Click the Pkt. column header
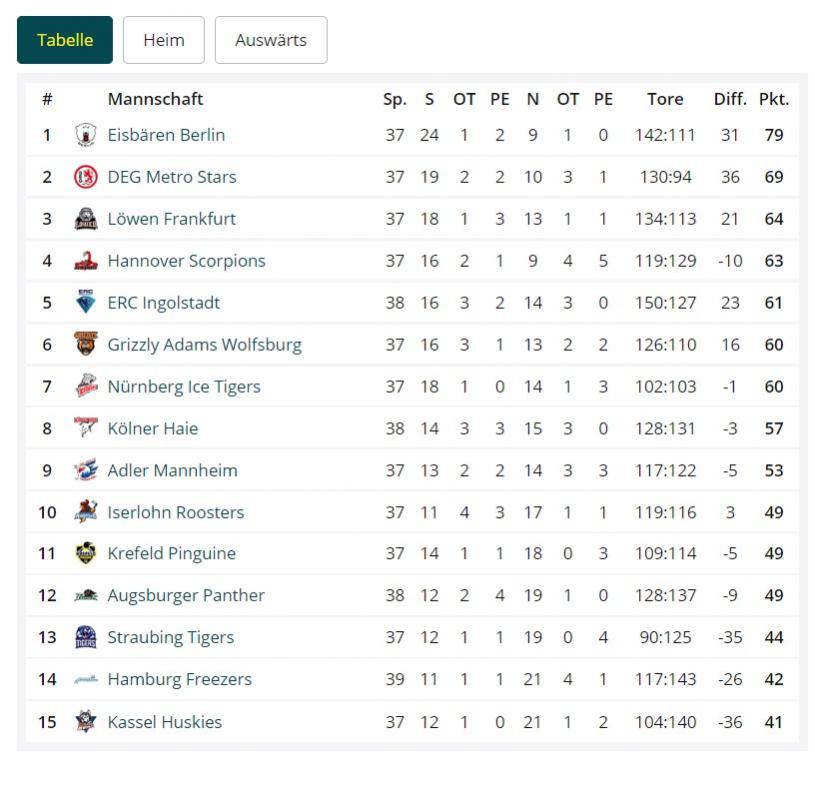Screen dimensions: 815x794 click(x=774, y=99)
